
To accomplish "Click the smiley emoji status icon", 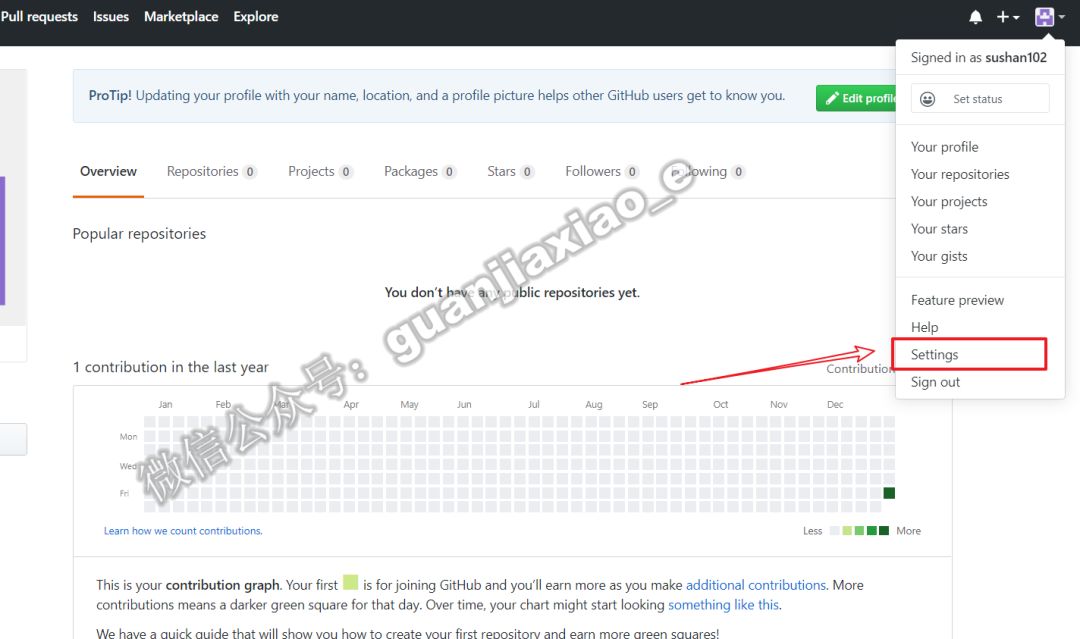I will coord(928,99).
